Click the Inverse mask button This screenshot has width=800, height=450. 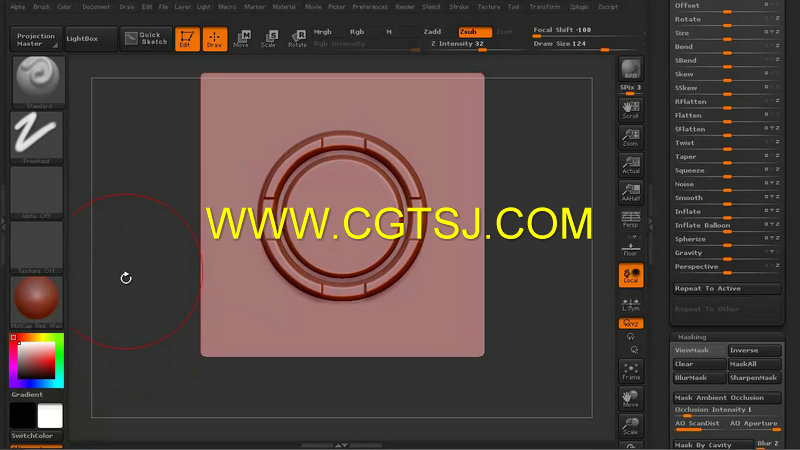(754, 351)
